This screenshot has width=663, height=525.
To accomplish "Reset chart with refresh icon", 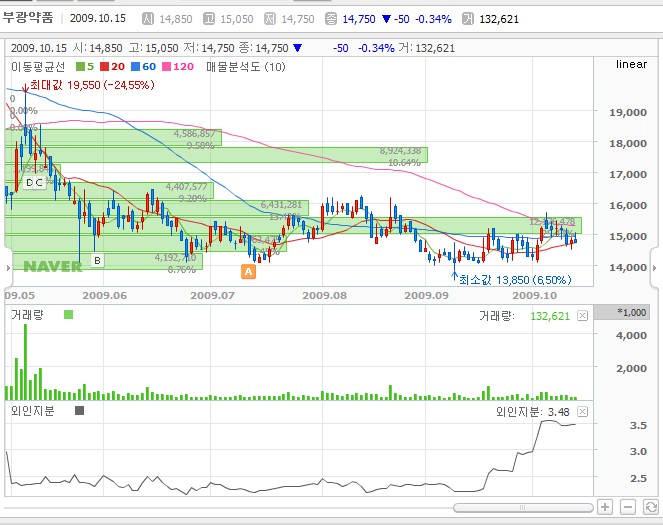I will (650, 507).
